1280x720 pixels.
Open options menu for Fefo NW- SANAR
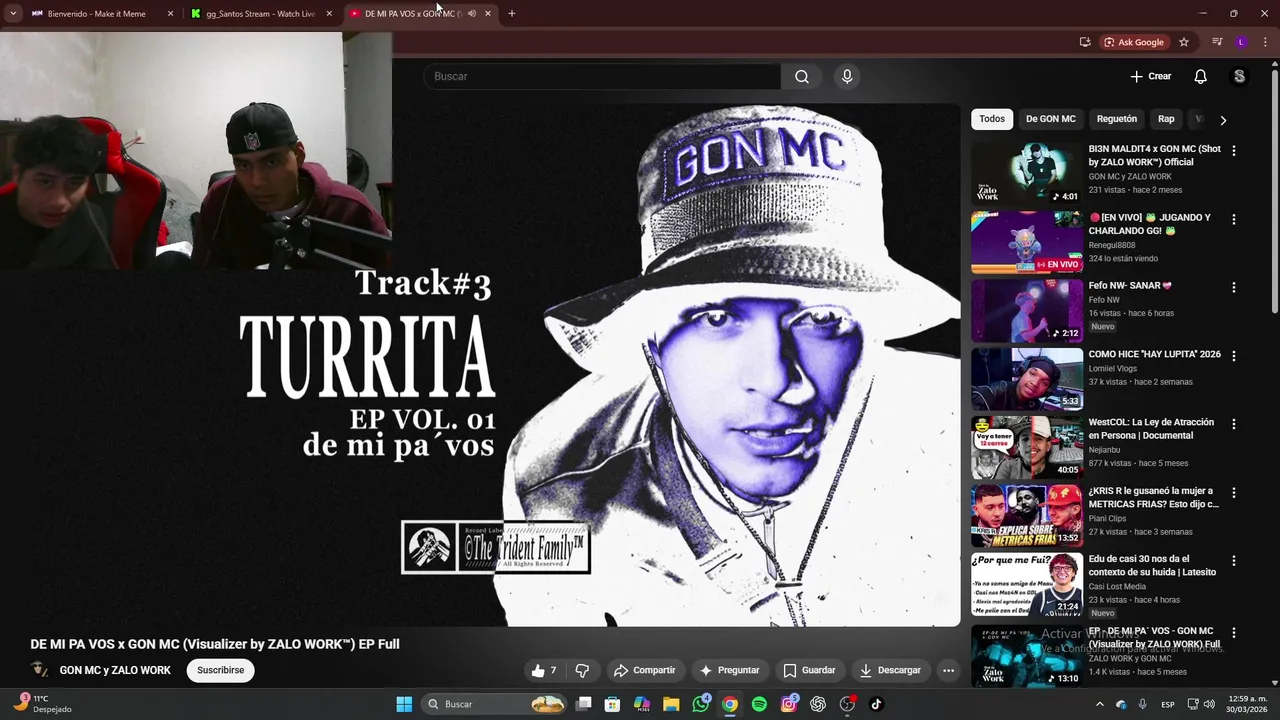[x=1233, y=287]
